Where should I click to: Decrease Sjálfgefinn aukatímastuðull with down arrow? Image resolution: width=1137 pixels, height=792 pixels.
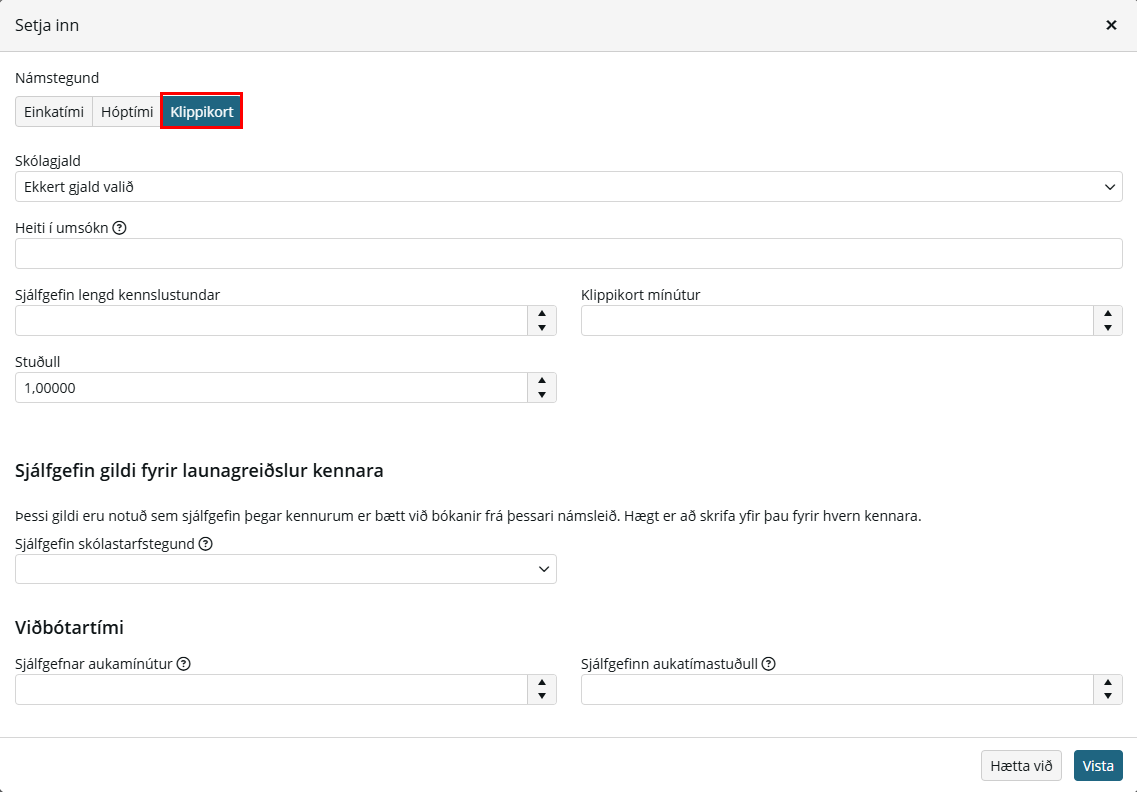click(1107, 696)
